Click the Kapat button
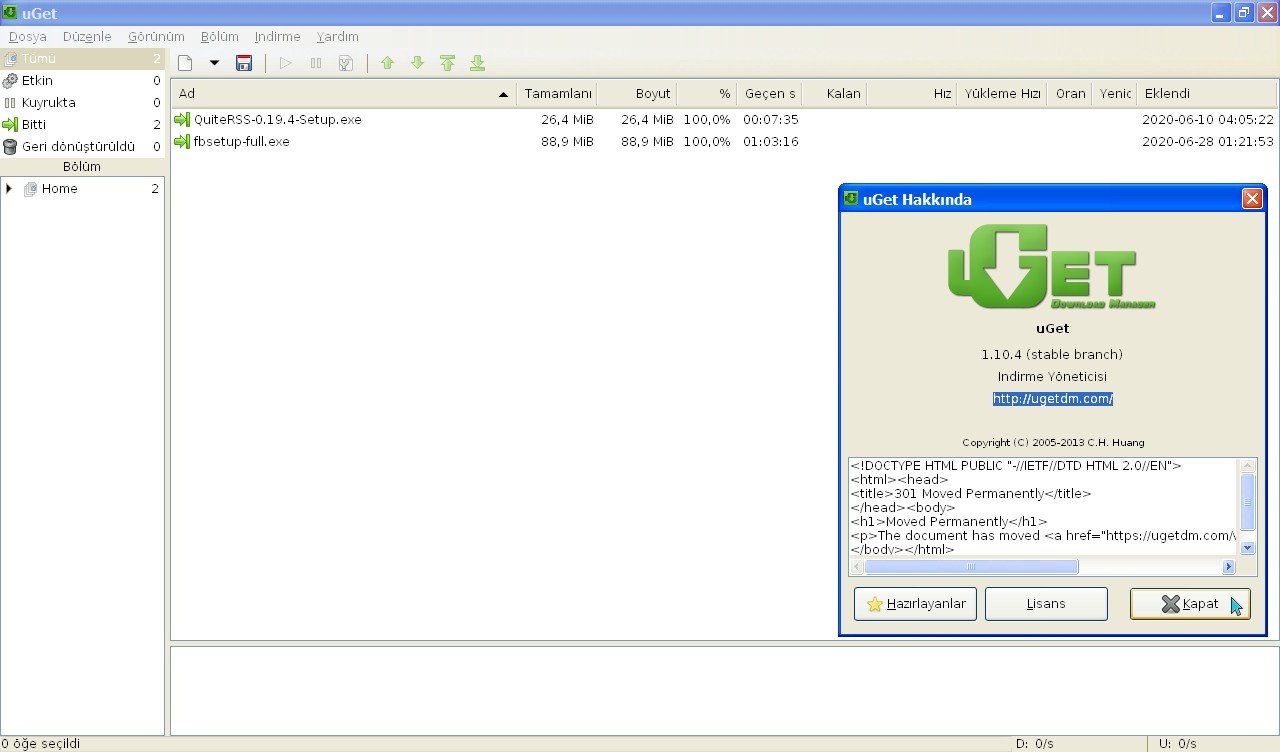Screen dimensions: 1280x752 (x=1190, y=604)
